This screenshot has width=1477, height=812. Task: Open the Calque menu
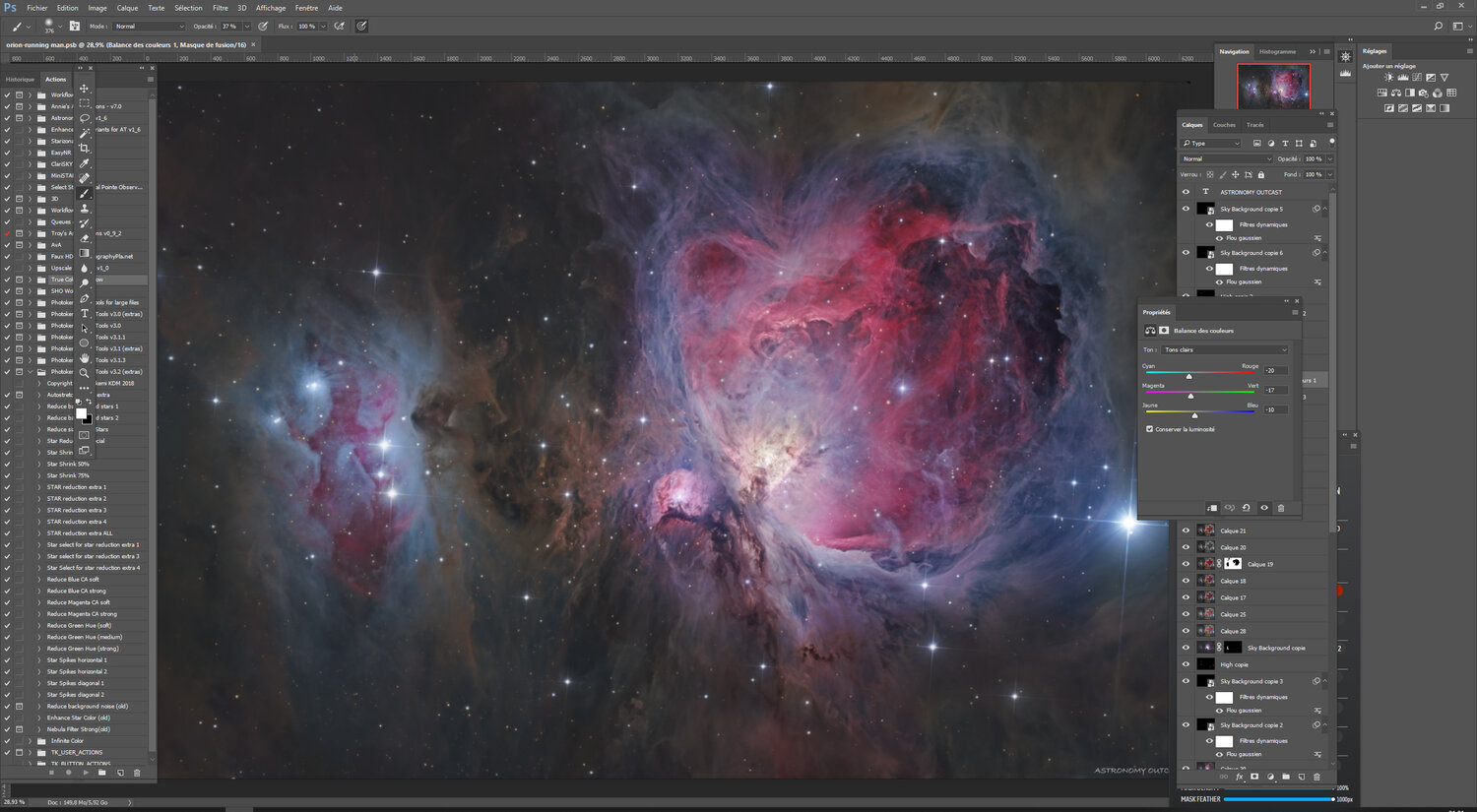128,8
